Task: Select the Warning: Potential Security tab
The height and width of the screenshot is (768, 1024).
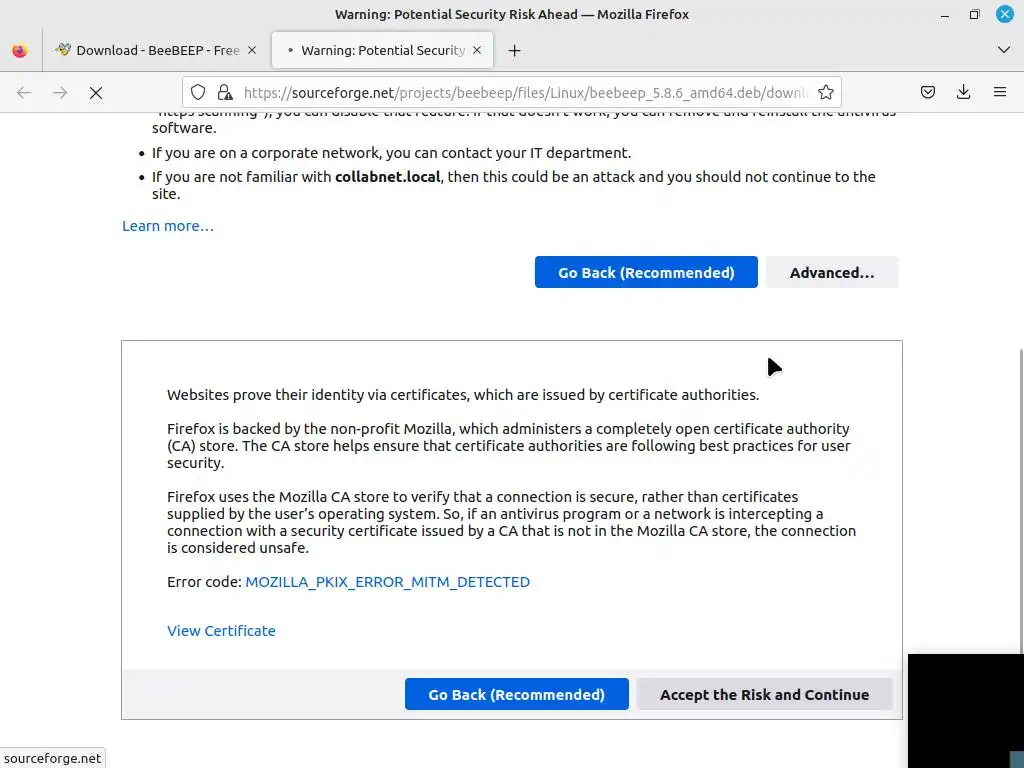Action: click(x=382, y=50)
